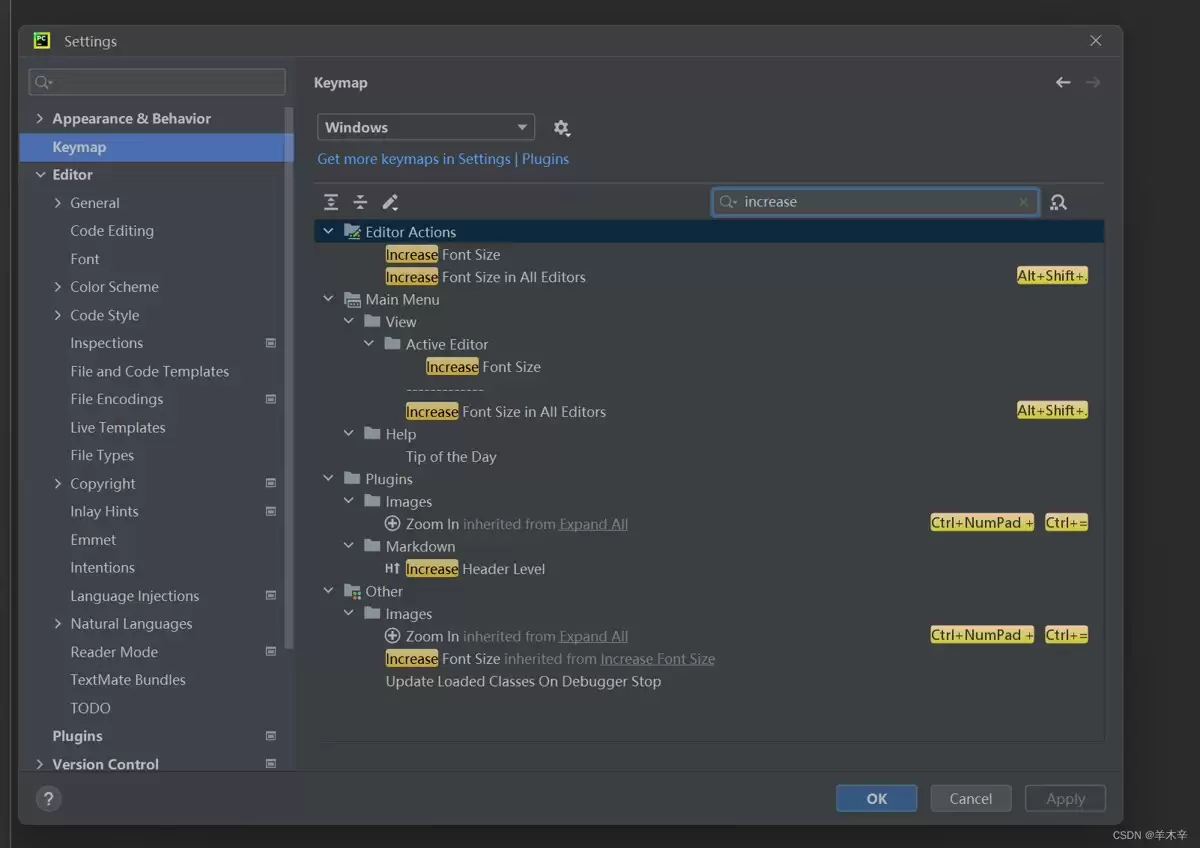
Task: Select Zoom In under Plugins Images
Action: click(433, 524)
